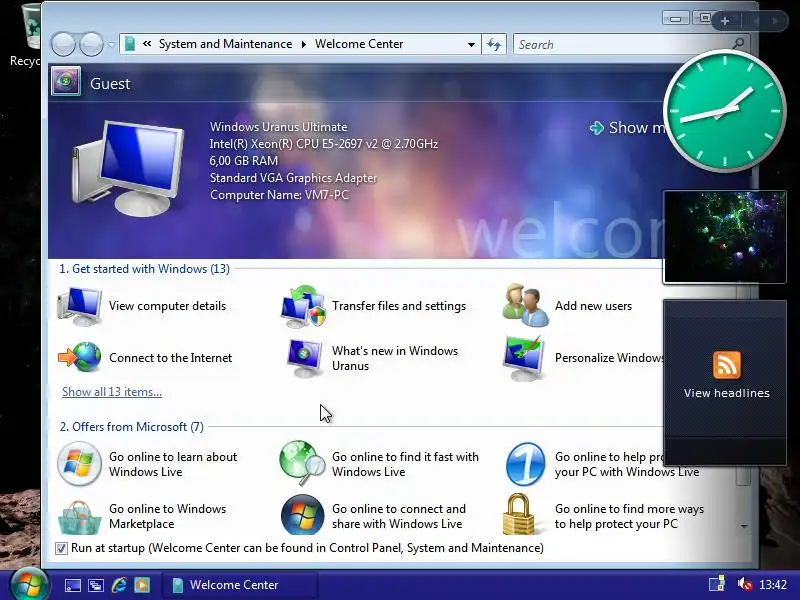
Task: Click Show desktop quick launch icon
Action: click(72, 585)
